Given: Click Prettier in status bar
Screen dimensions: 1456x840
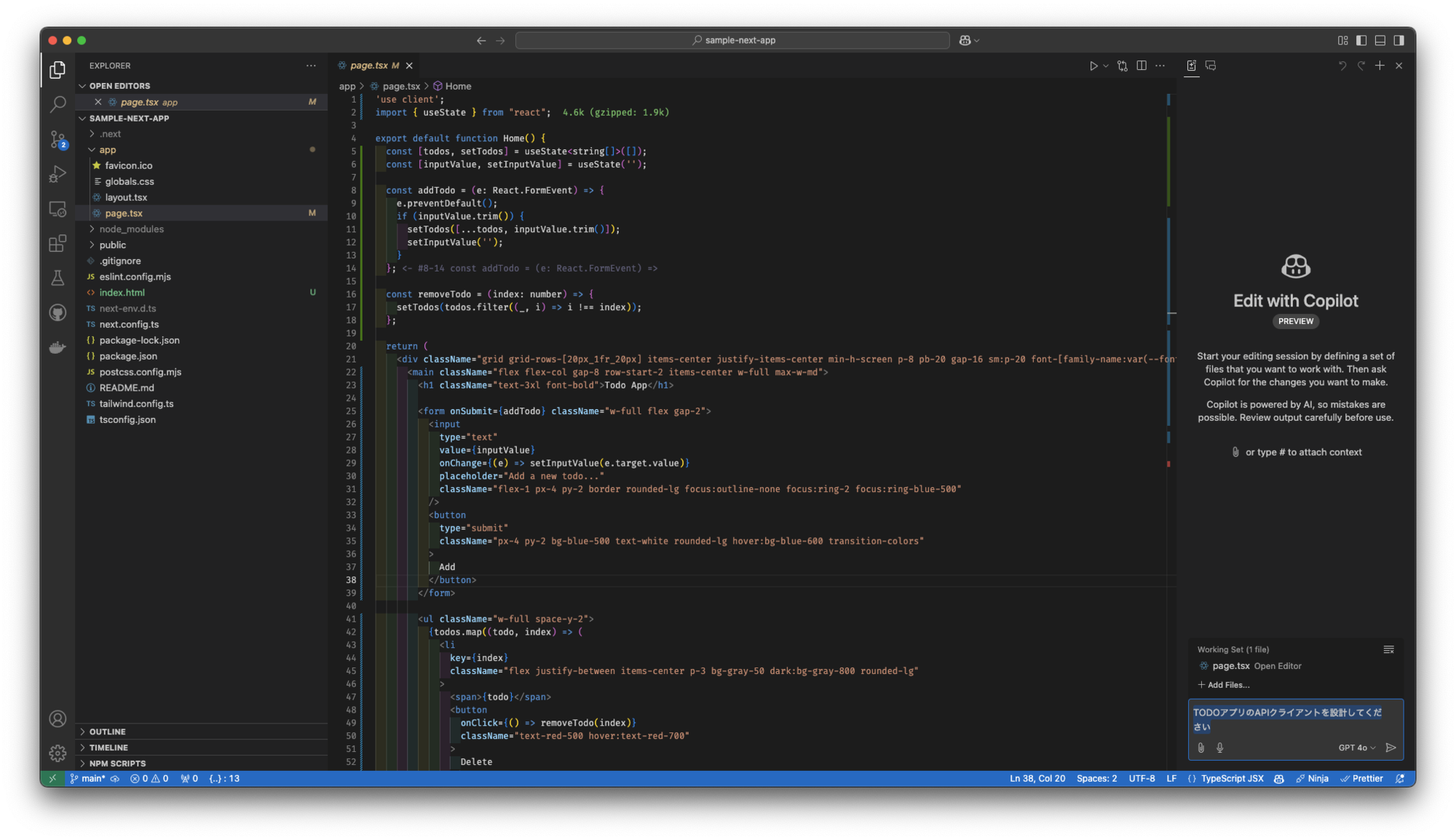Looking at the screenshot, I should coord(1362,778).
